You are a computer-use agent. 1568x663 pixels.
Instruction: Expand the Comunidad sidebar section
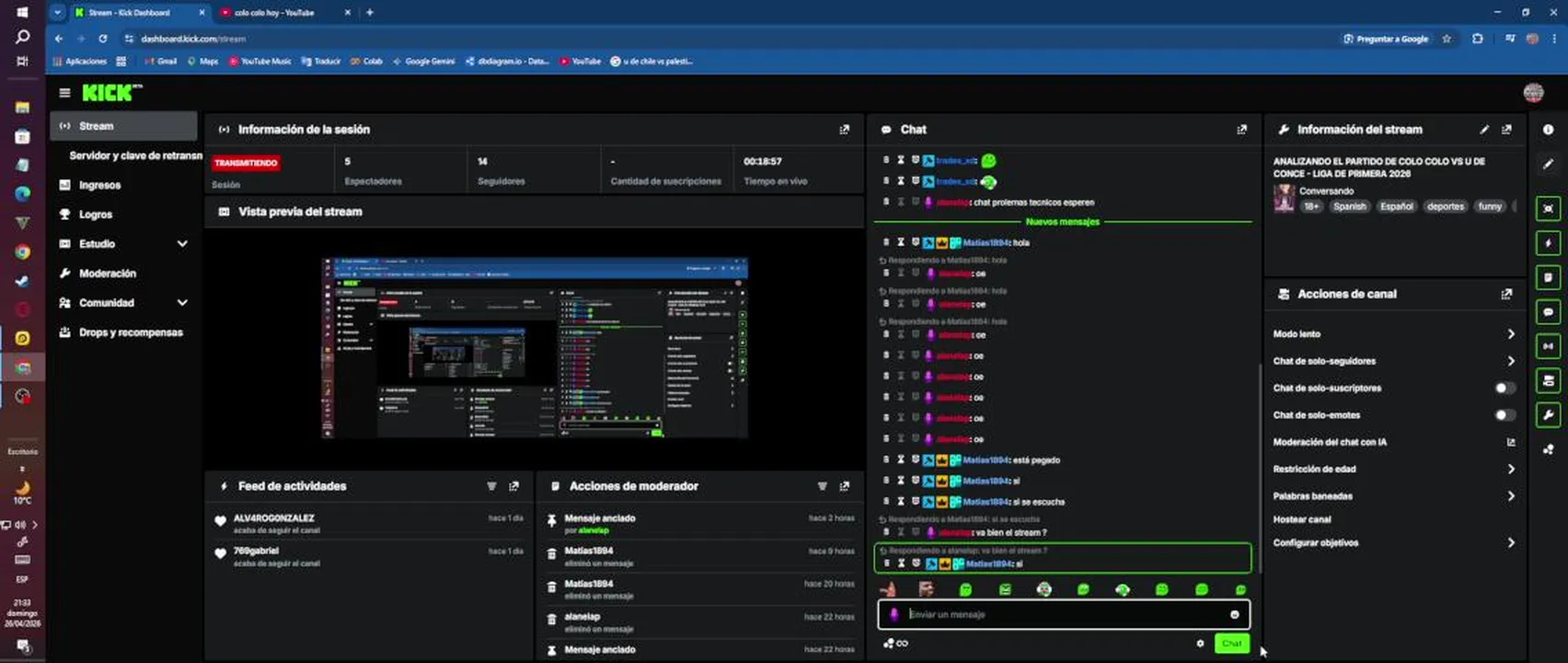[182, 303]
